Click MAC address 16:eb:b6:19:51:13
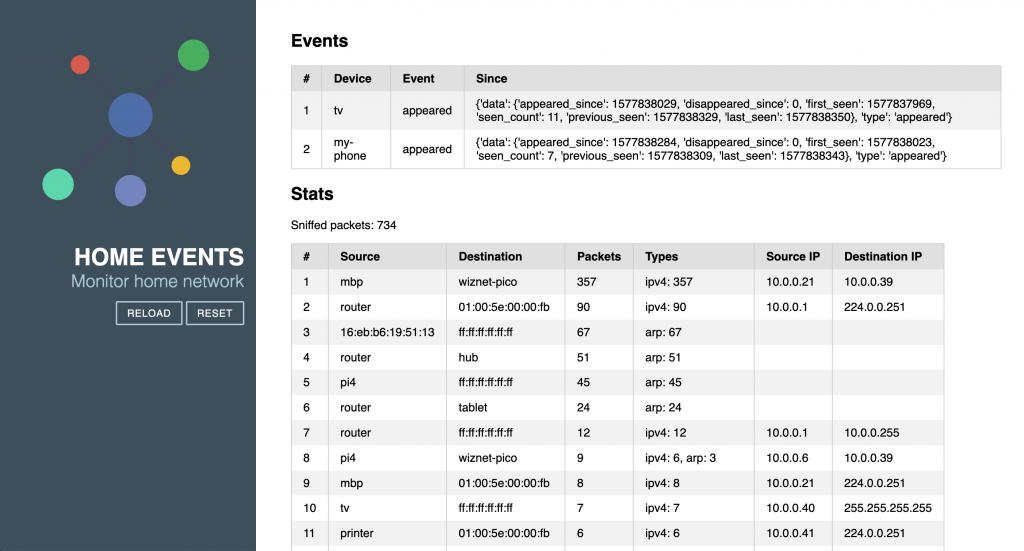Viewport: 1024px width, 551px height. click(x=387, y=332)
